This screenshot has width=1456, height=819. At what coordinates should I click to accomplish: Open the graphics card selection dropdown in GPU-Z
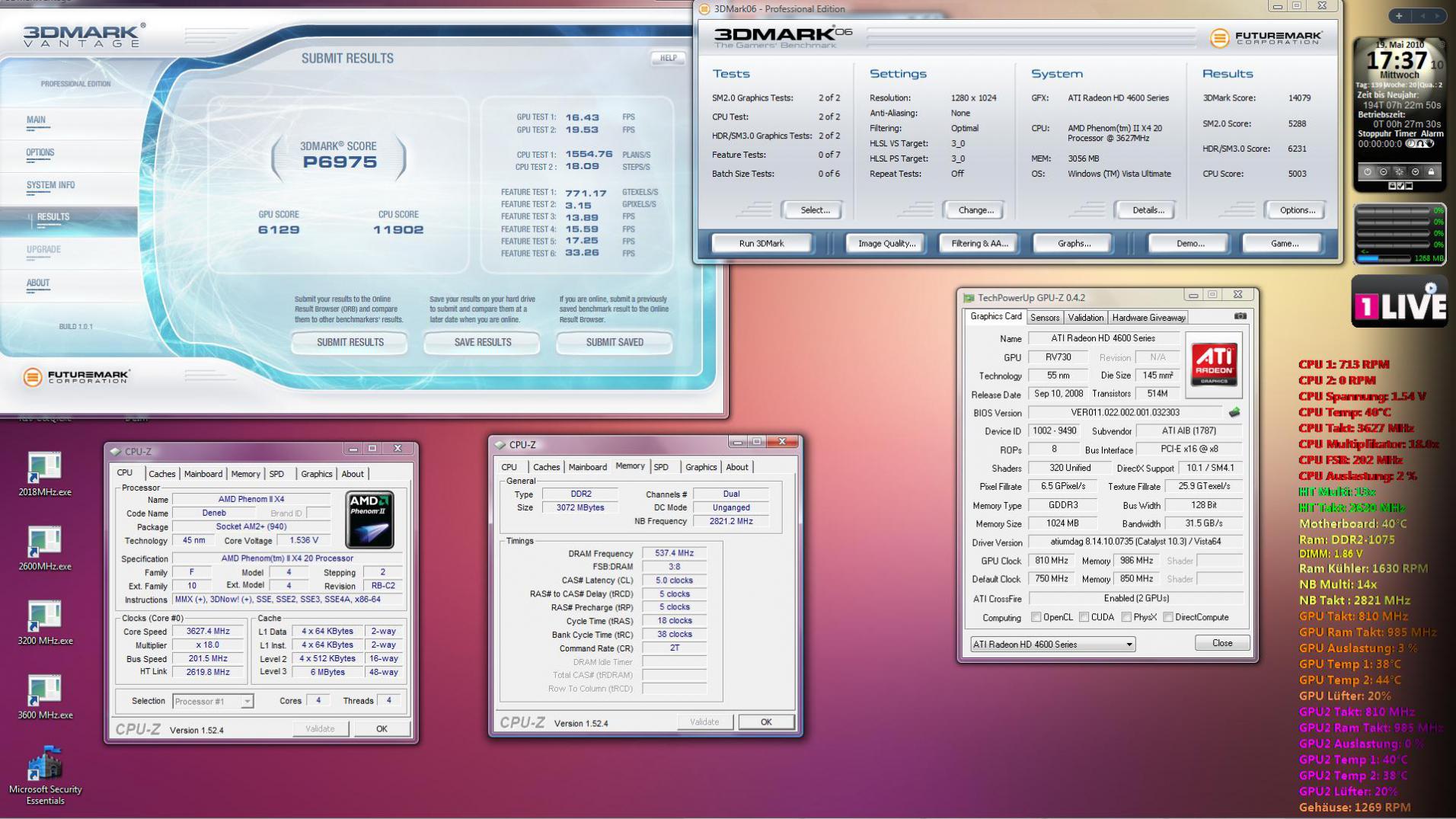pos(1052,645)
